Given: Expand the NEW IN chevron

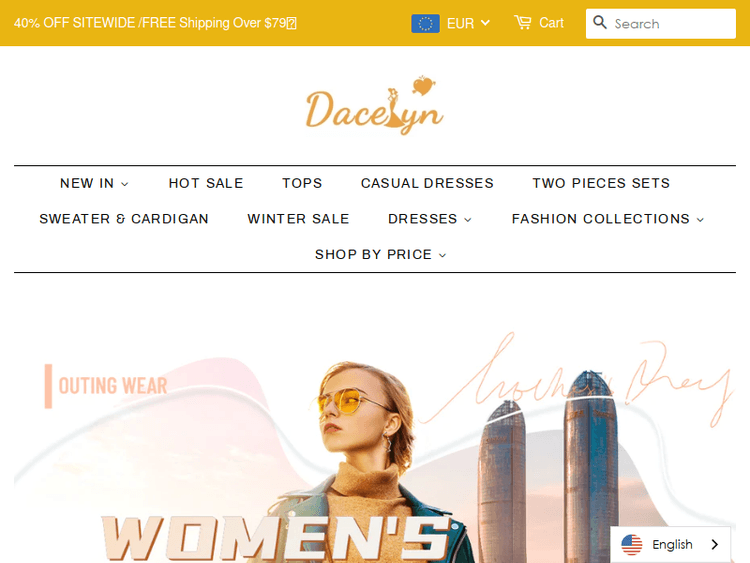Looking at the screenshot, I should pos(125,184).
